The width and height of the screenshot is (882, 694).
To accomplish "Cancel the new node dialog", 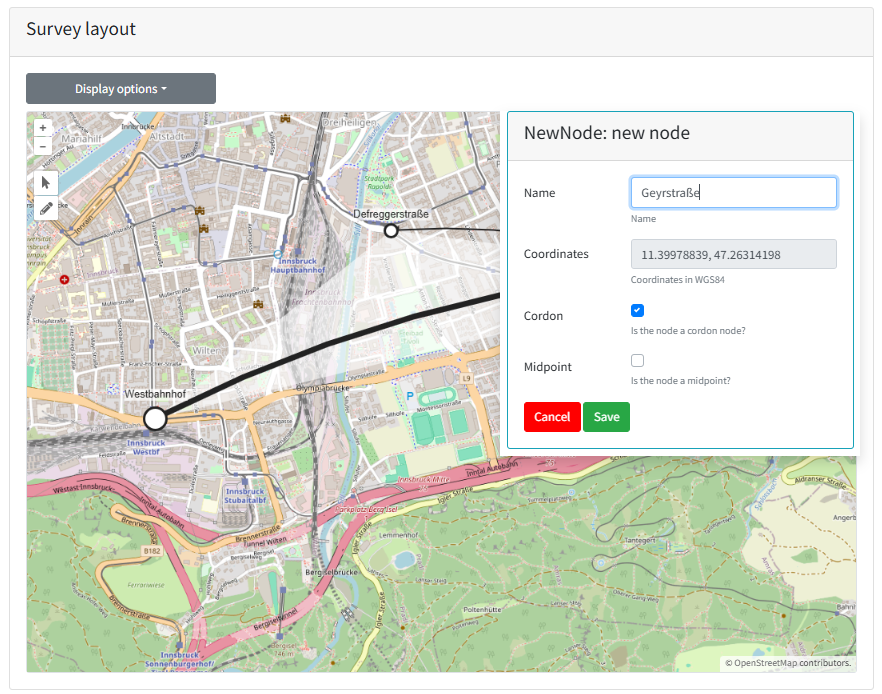I will point(552,417).
